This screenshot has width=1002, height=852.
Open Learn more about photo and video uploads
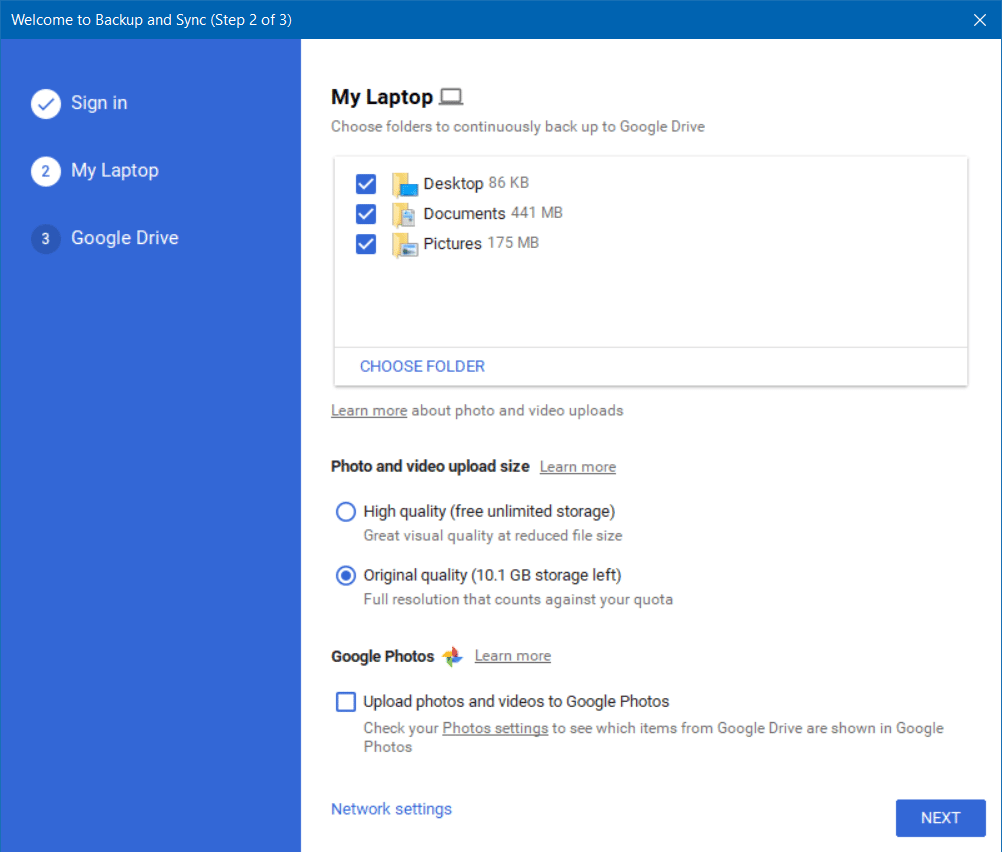[x=369, y=410]
